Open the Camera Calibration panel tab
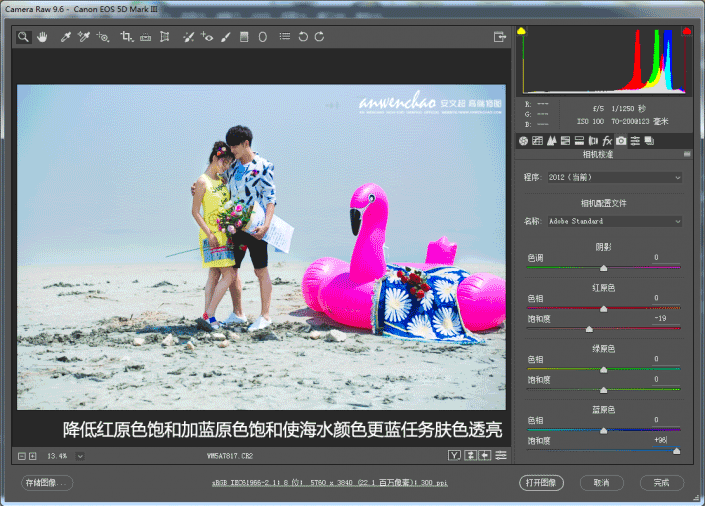This screenshot has height=506, width=705. pyautogui.click(x=621, y=141)
